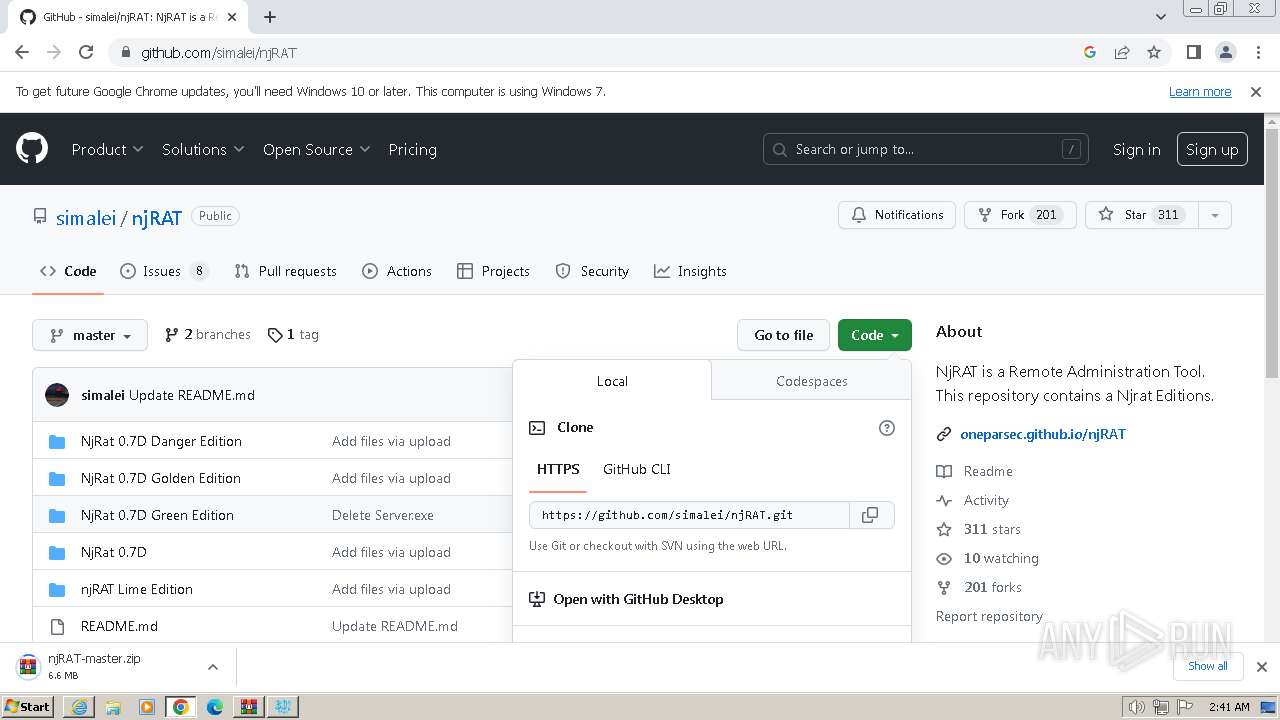Screen dimensions: 1280x720
Task: Click the Clone help question mark icon
Action: click(886, 428)
